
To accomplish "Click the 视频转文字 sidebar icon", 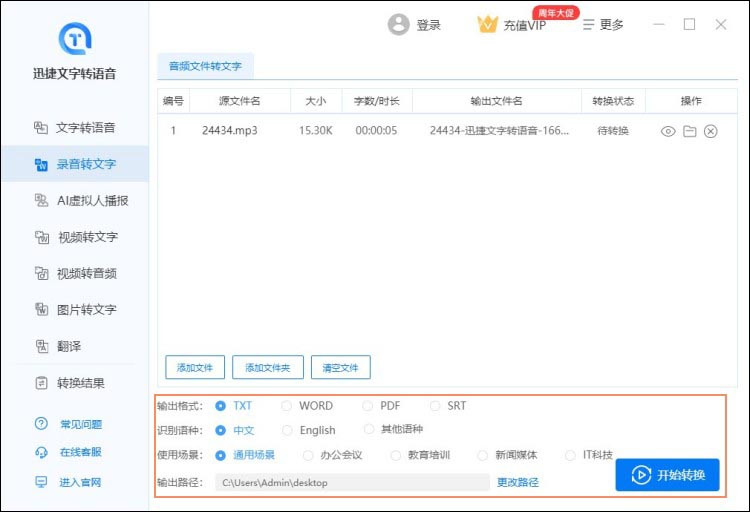I will click(42, 237).
